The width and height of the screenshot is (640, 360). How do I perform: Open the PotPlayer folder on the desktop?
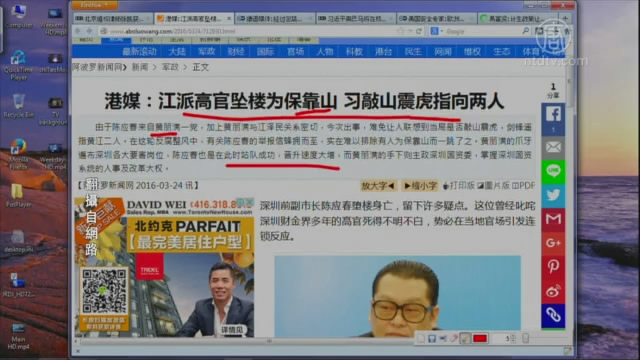click(x=17, y=195)
